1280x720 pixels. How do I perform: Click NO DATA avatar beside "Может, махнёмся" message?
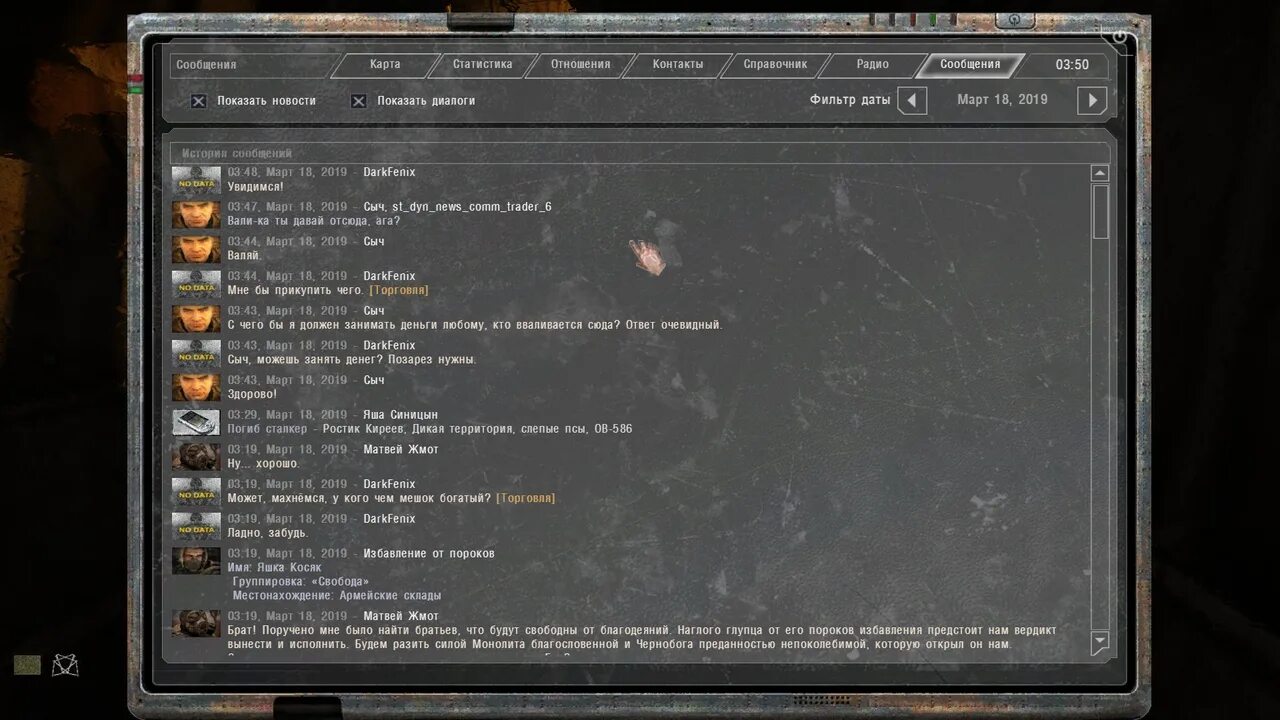[196, 492]
